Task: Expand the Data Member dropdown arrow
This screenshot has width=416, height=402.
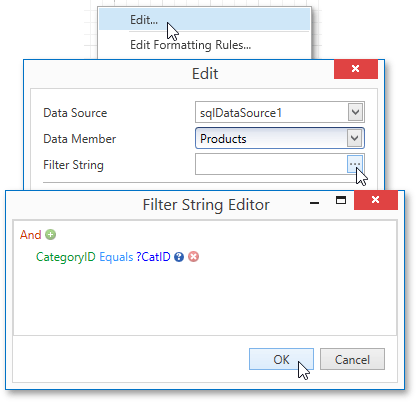Action: [354, 138]
